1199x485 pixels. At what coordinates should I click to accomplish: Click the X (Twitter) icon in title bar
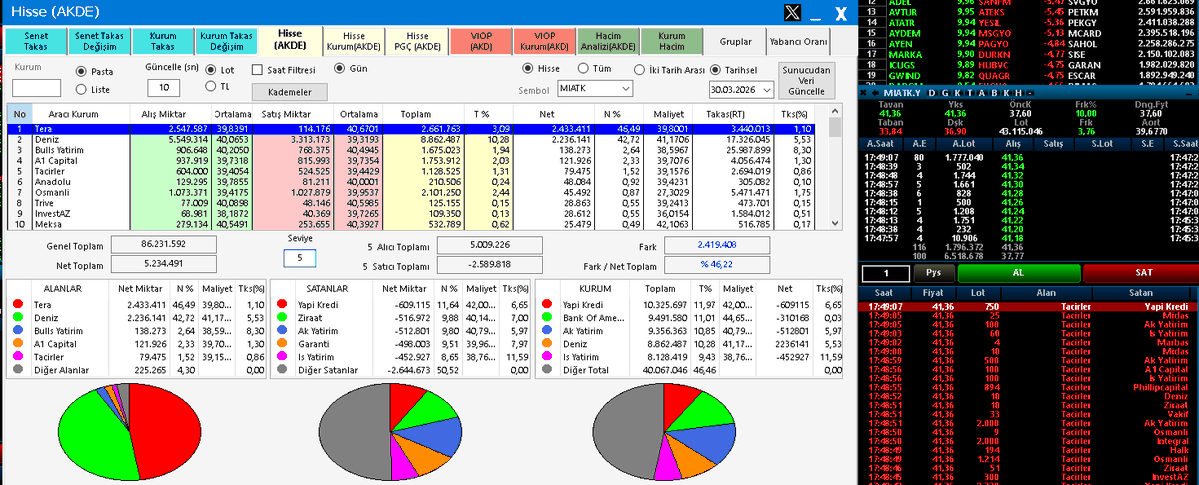(792, 12)
